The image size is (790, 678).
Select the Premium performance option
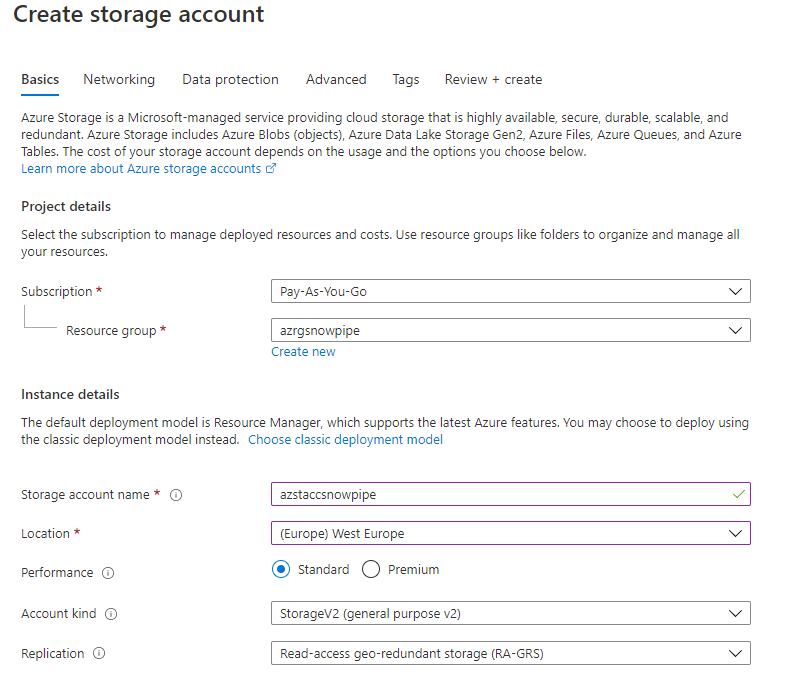[x=371, y=570]
